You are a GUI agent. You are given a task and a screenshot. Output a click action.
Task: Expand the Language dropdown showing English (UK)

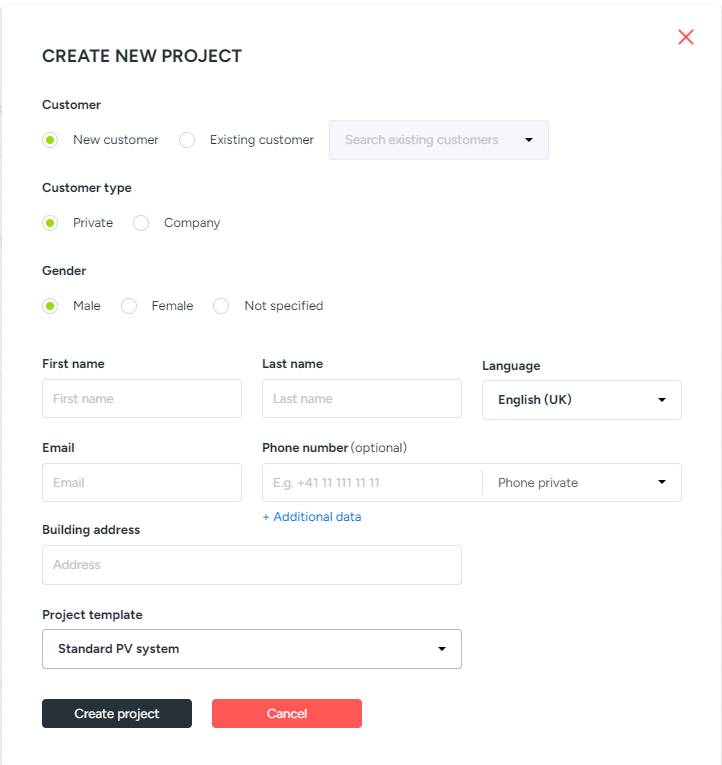(x=581, y=400)
